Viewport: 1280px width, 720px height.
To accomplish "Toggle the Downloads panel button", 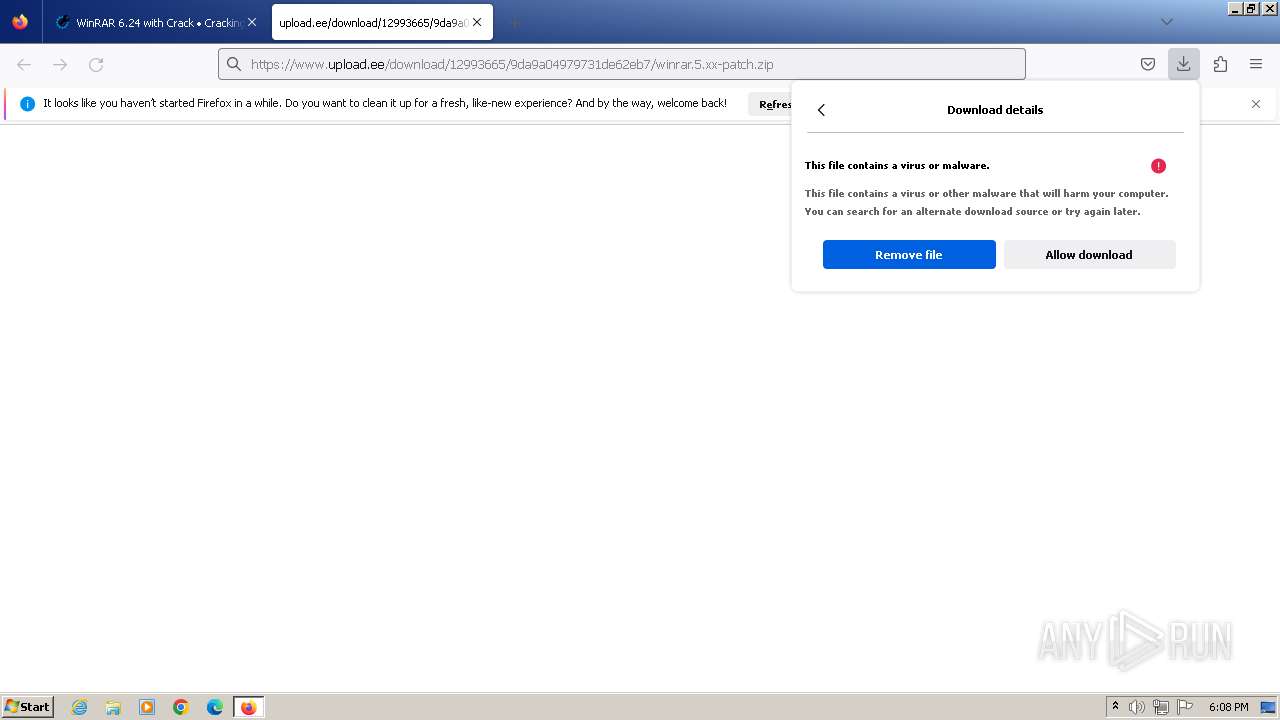I will (1183, 64).
